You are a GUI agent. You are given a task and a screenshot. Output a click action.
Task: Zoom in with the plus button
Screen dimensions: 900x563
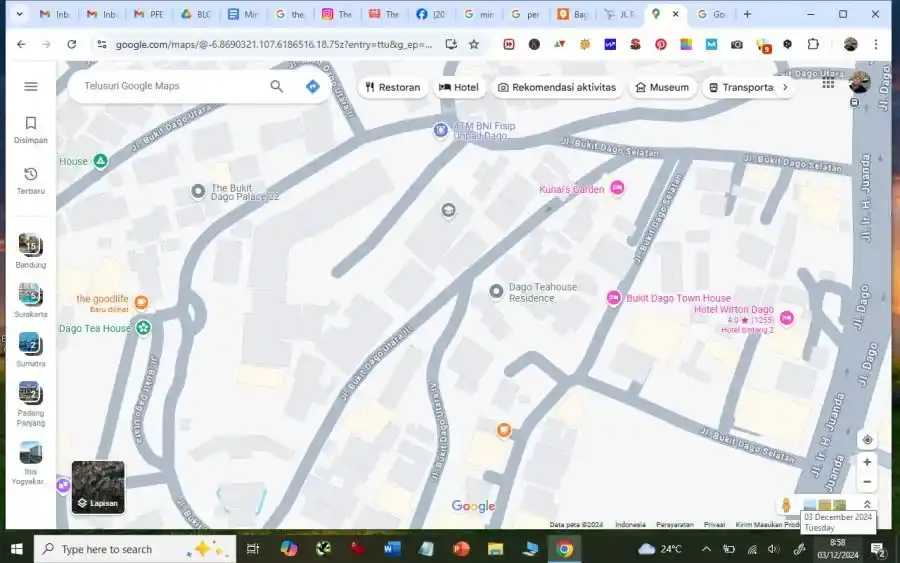click(867, 462)
